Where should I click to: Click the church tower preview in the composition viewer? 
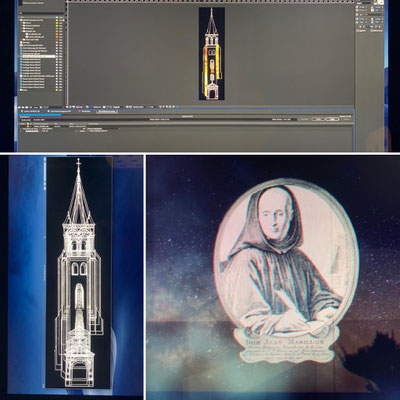[212, 54]
